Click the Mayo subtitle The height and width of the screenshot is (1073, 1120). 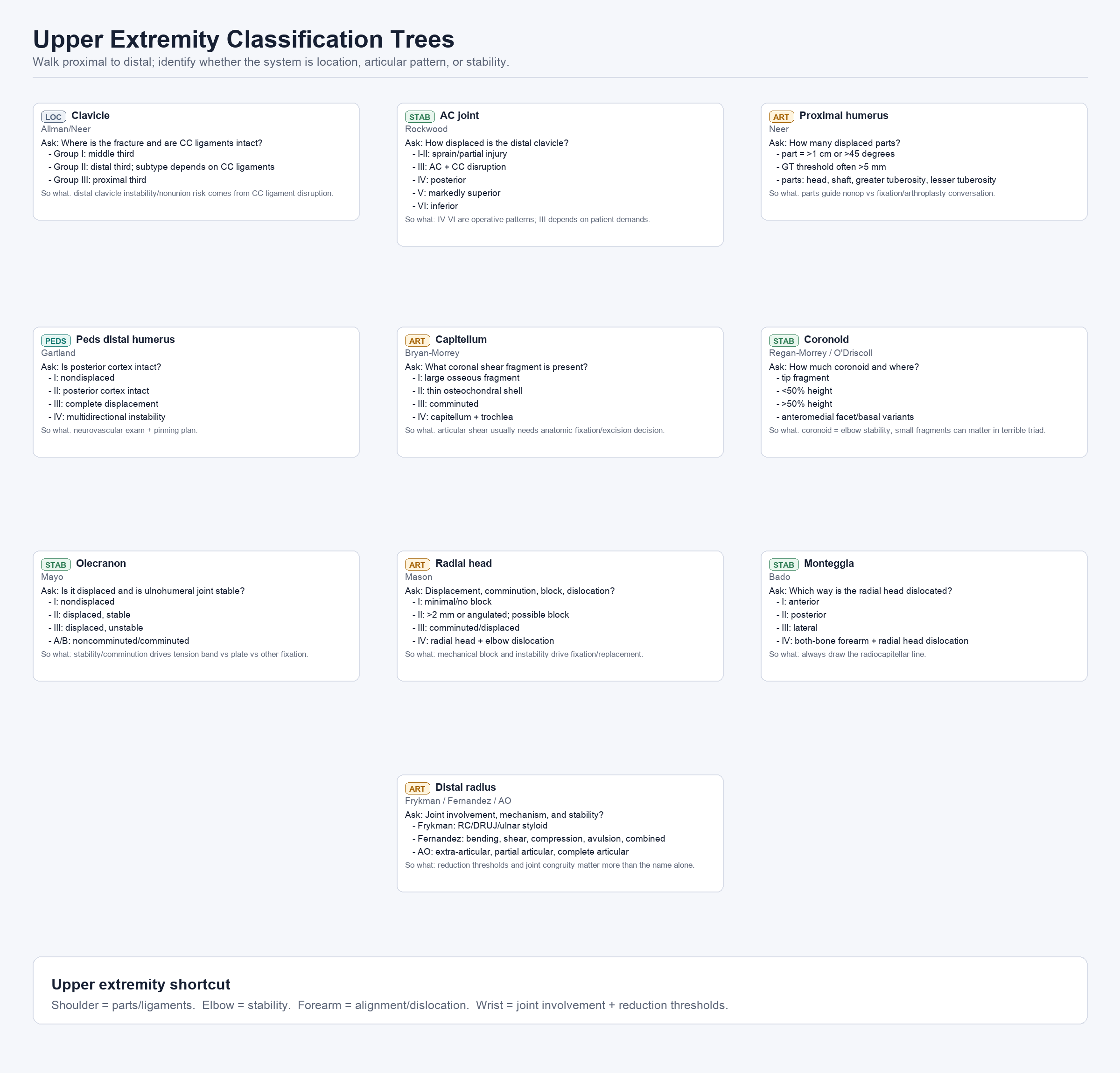point(52,577)
